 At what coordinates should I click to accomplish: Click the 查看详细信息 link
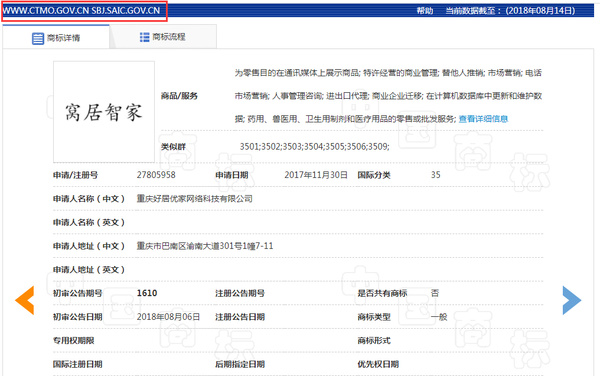(483, 119)
